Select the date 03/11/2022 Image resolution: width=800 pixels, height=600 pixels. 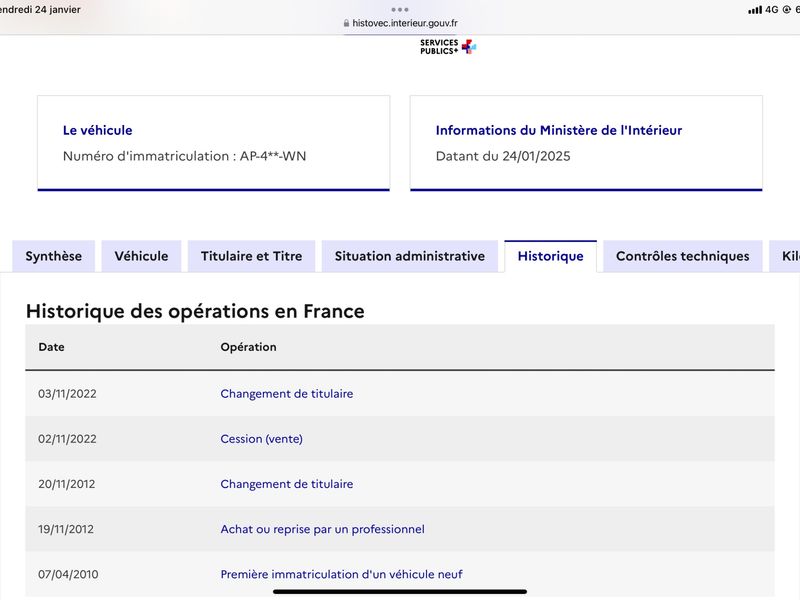[x=67, y=394]
